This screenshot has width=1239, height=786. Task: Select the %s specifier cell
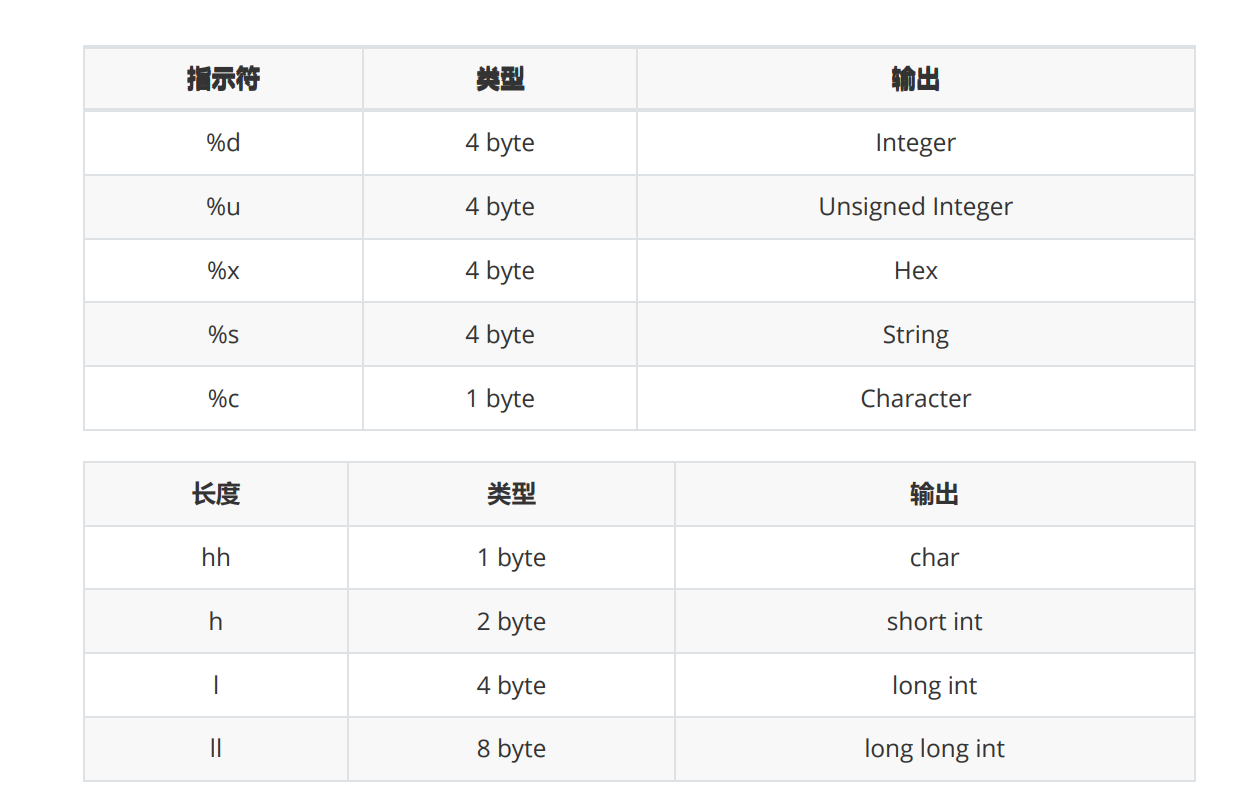point(223,335)
